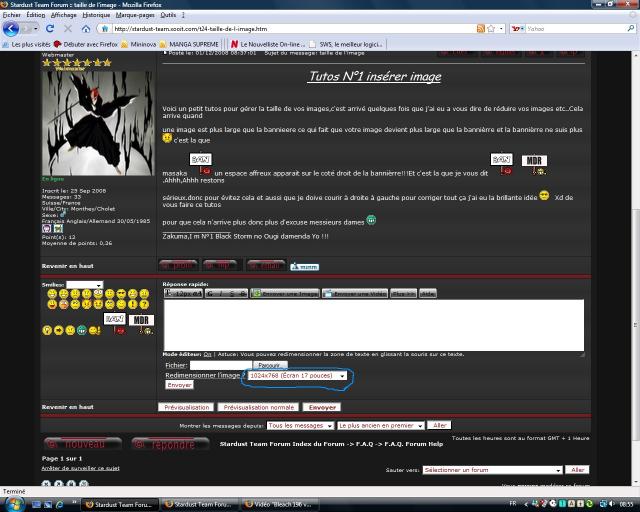Click the small msnm contact button

(x=304, y=267)
